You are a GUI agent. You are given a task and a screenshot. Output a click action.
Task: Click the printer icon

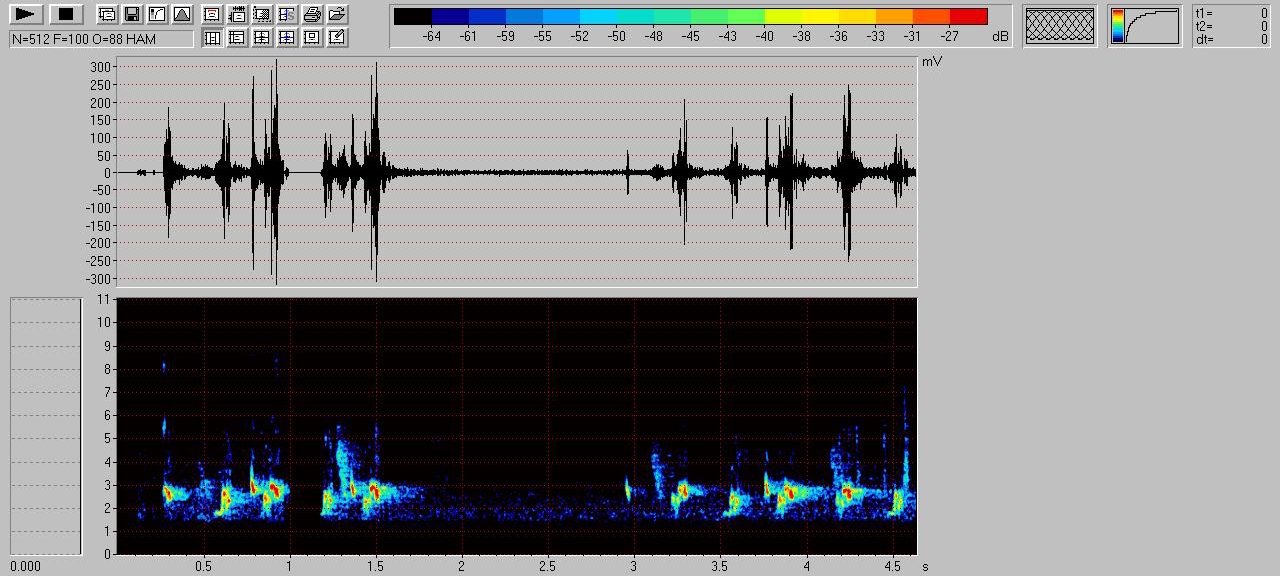(312, 14)
